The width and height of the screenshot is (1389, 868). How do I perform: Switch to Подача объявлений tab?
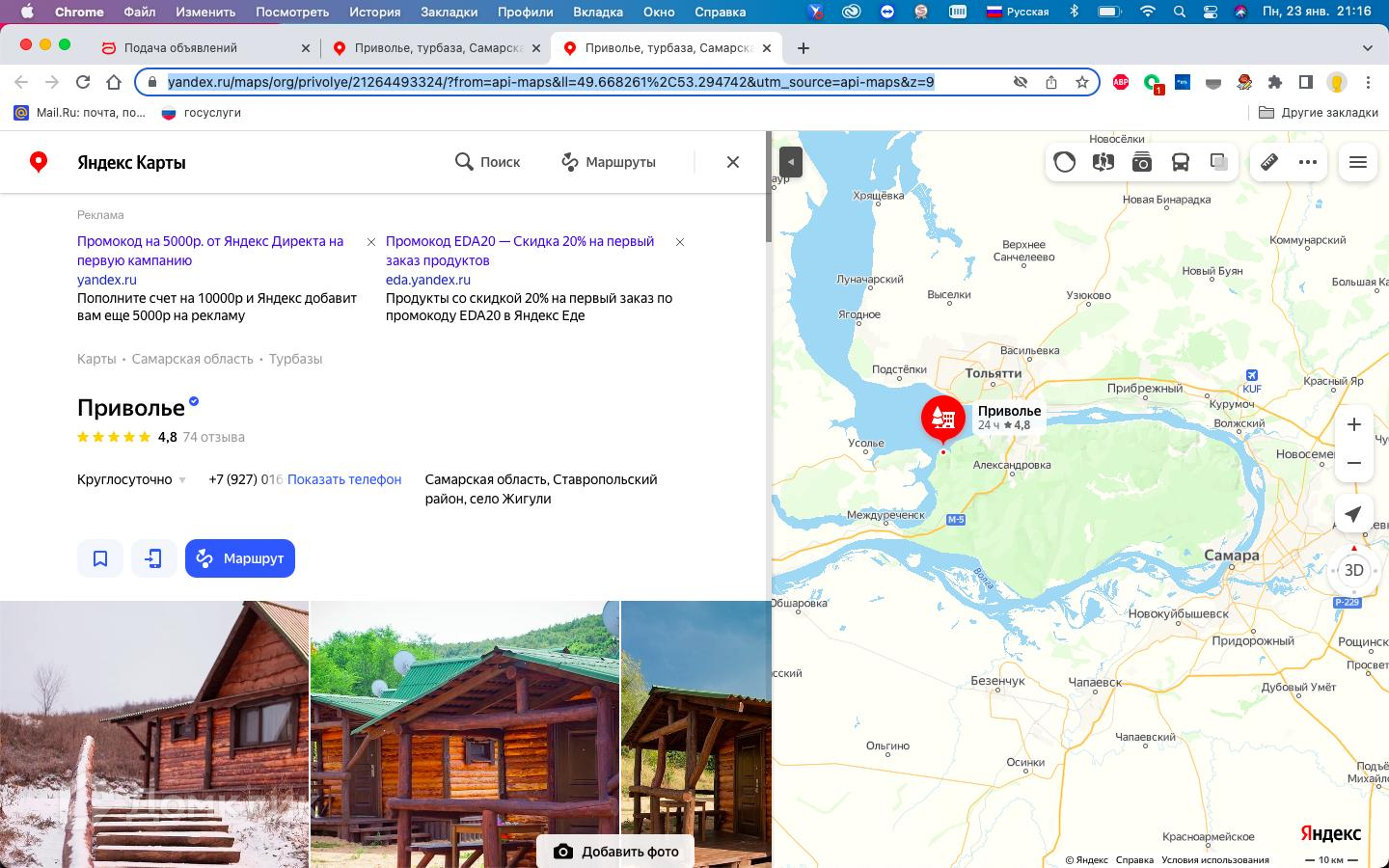pyautogui.click(x=204, y=48)
